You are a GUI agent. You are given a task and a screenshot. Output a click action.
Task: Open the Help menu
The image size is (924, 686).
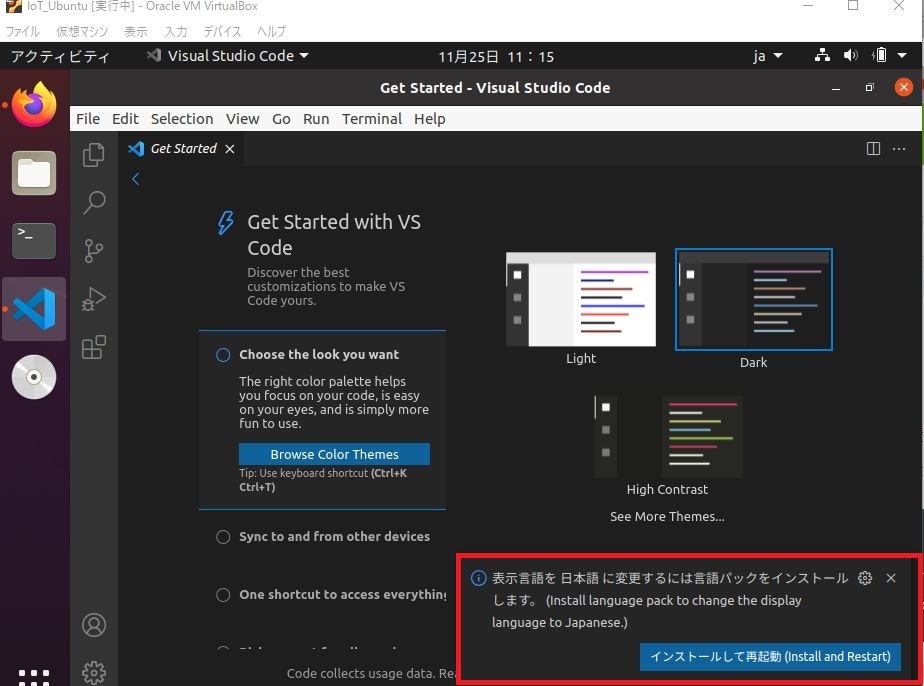430,119
